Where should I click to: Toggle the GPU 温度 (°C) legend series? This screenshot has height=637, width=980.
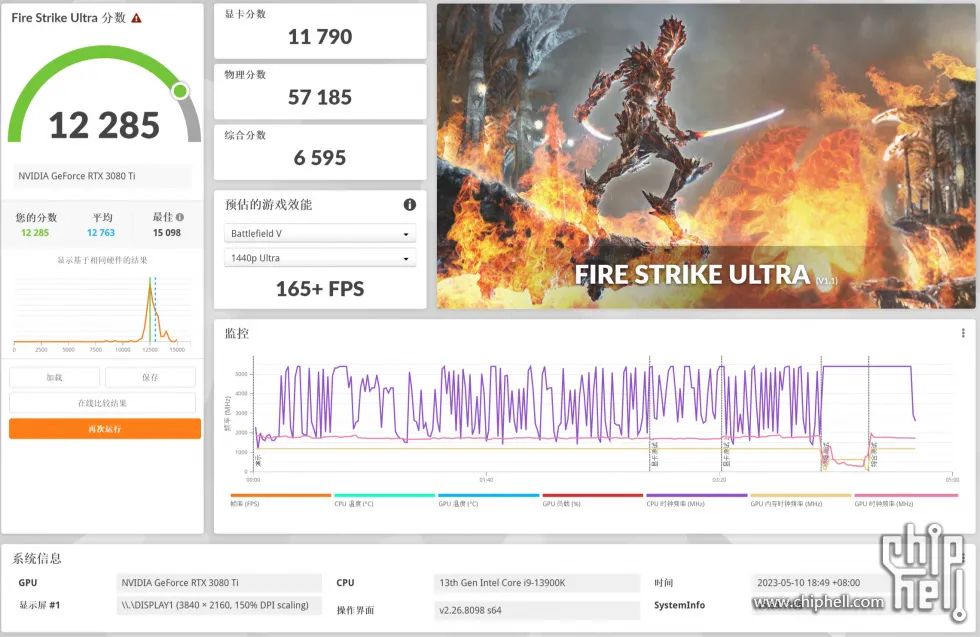pyautogui.click(x=488, y=500)
